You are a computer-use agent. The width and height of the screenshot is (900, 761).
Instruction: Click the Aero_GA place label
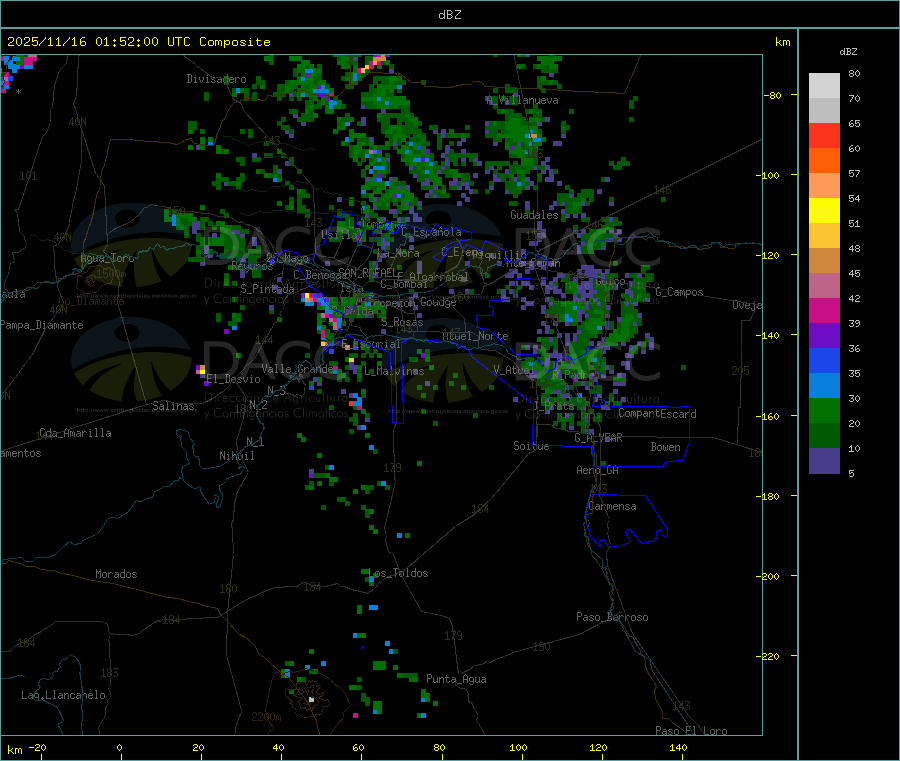coord(597,470)
